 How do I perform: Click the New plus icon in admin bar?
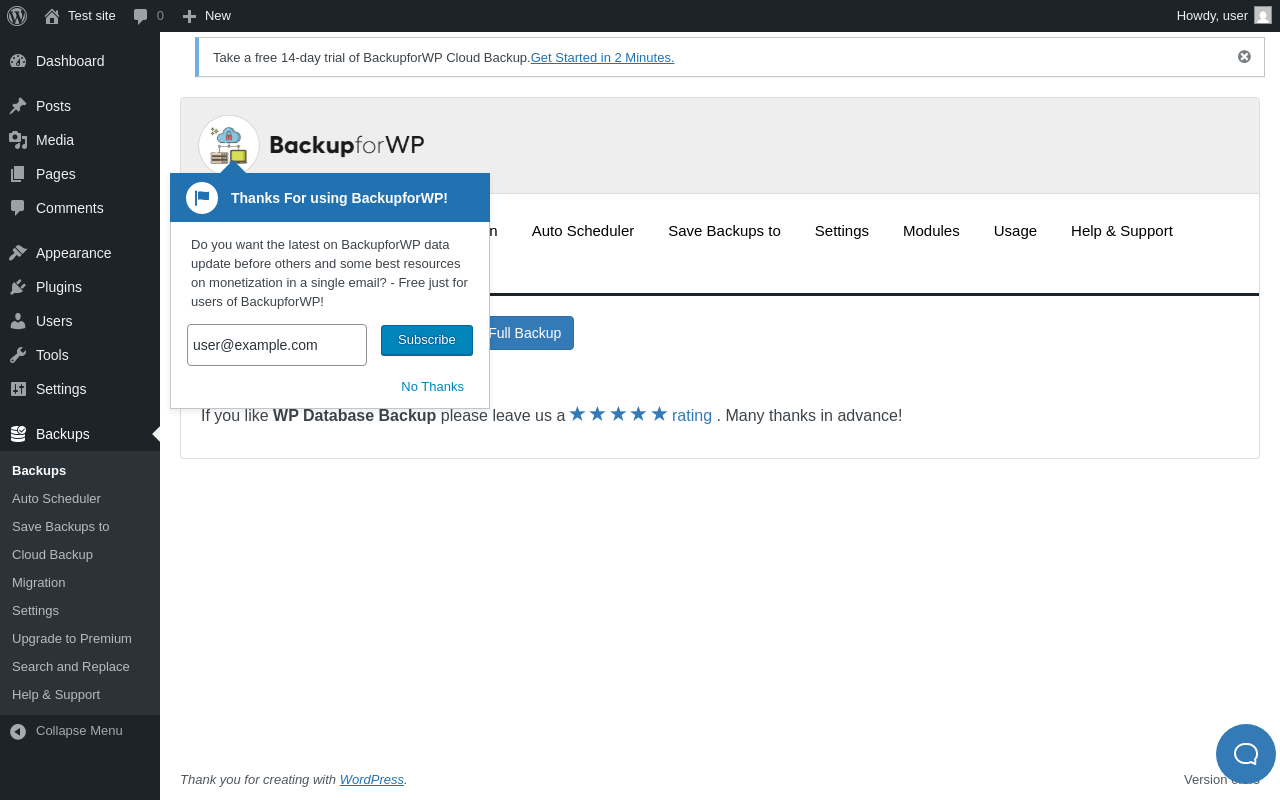click(x=189, y=16)
